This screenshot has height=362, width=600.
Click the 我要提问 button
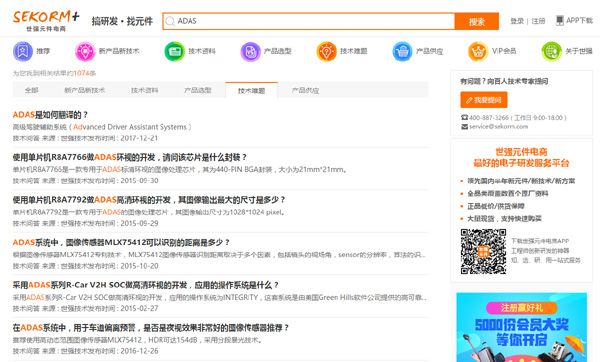484,100
